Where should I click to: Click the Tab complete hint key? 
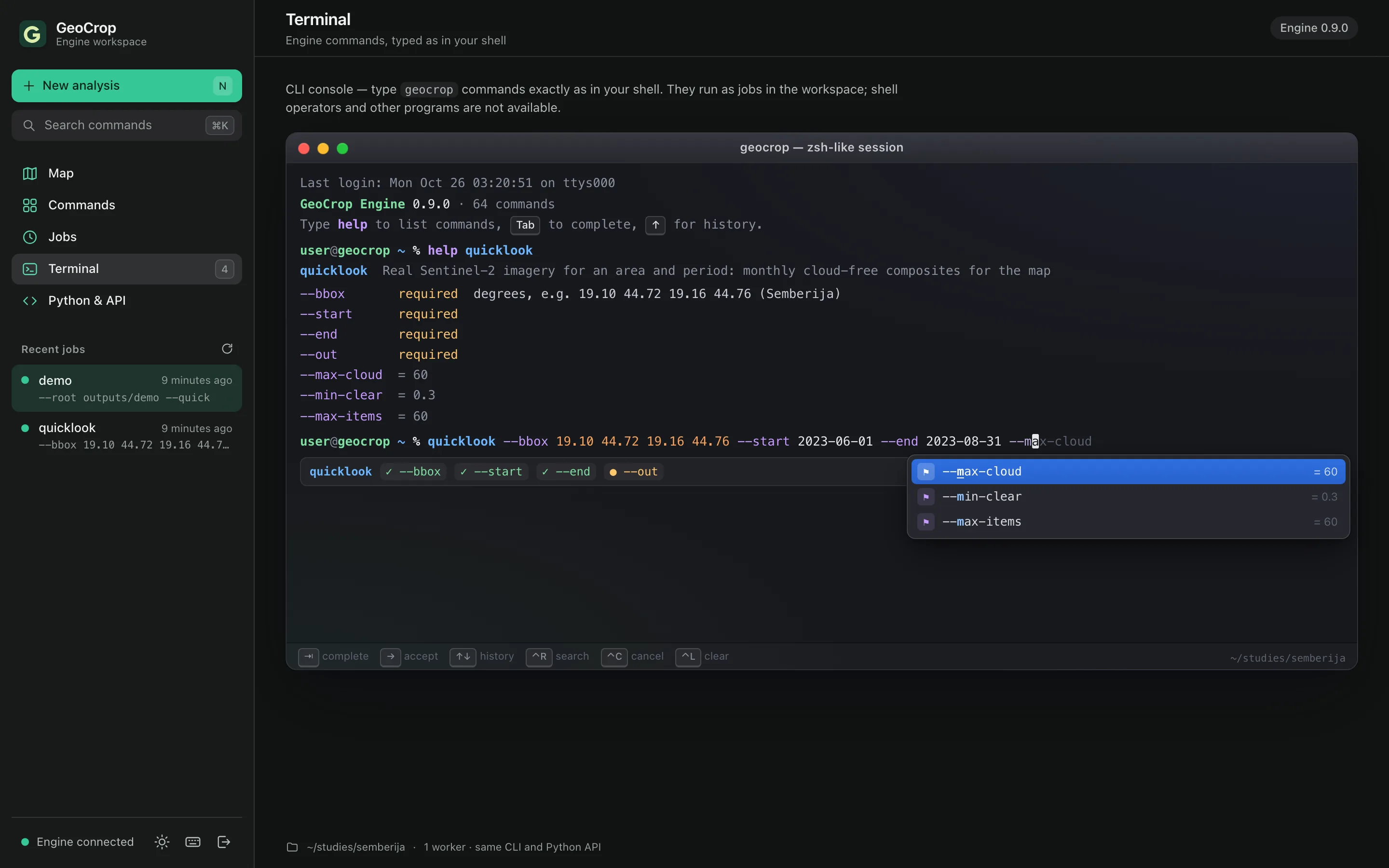[308, 657]
